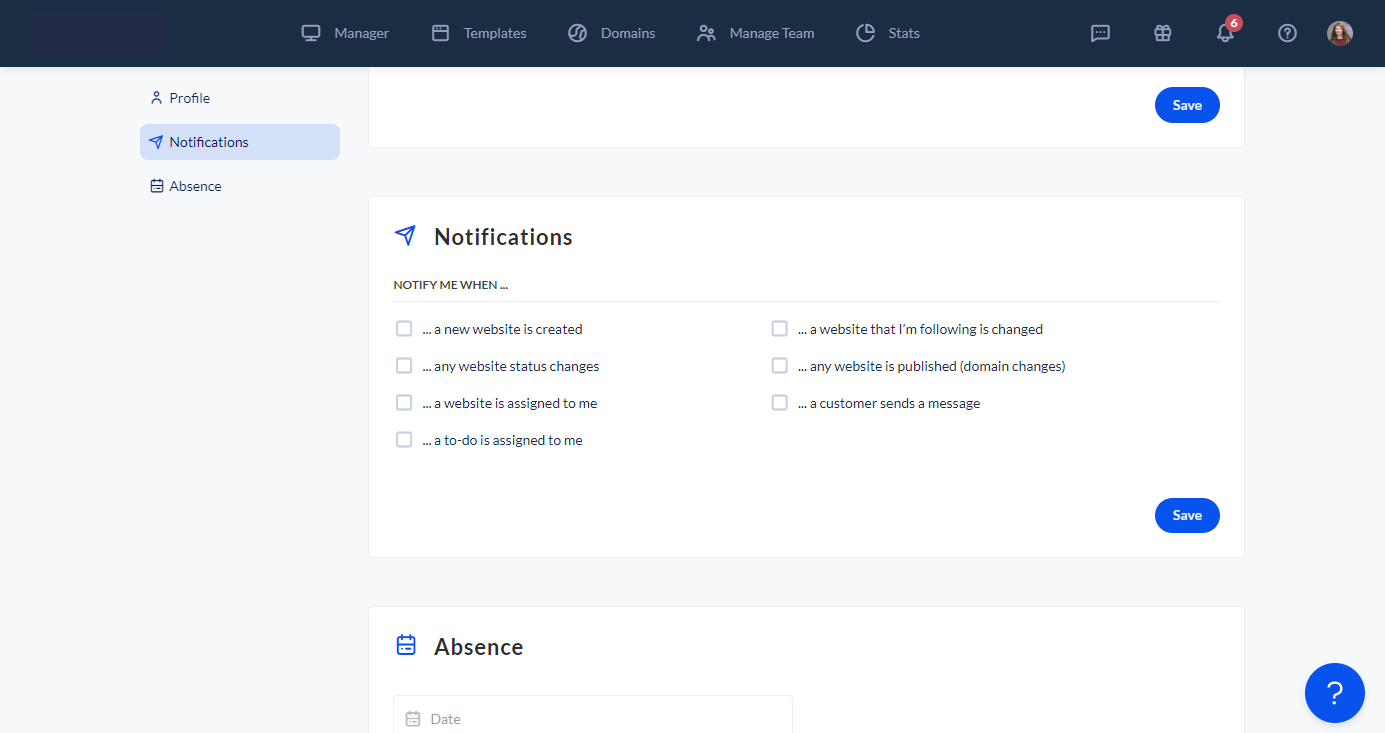Click the Save button in the top card

click(1186, 105)
